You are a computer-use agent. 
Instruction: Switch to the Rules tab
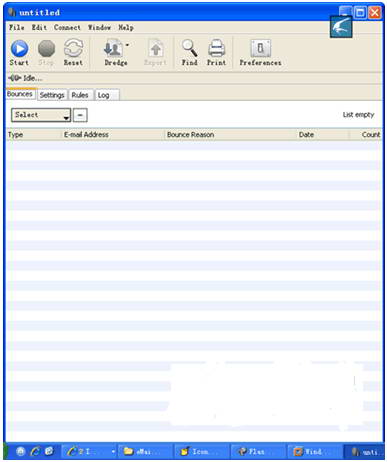coord(80,95)
